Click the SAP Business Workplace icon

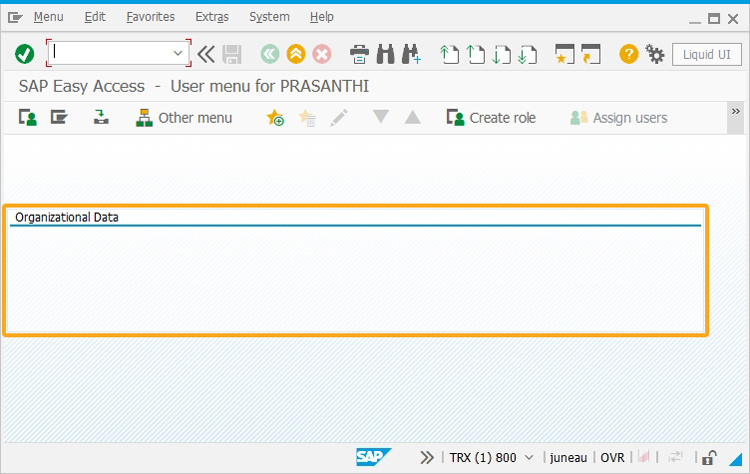[101, 117]
